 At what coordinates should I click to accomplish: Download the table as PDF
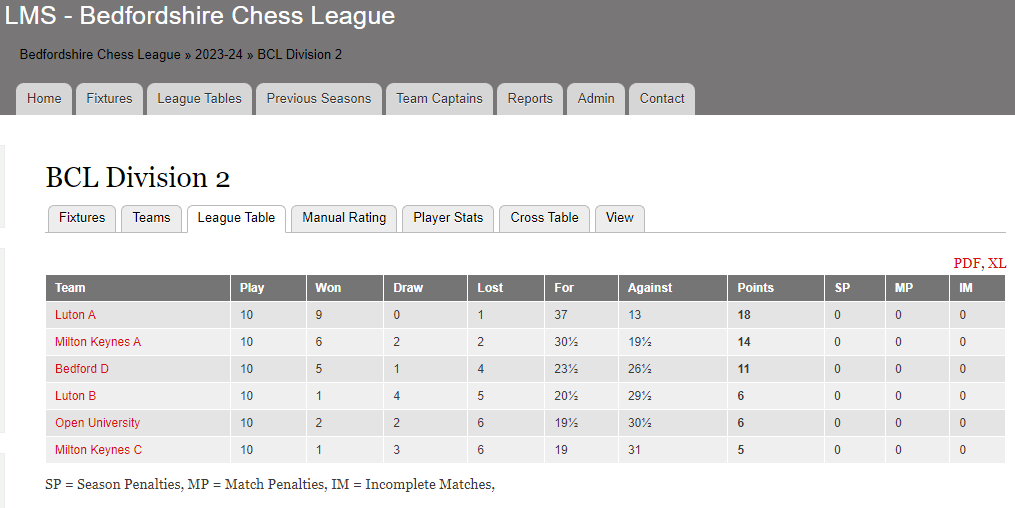tap(966, 263)
